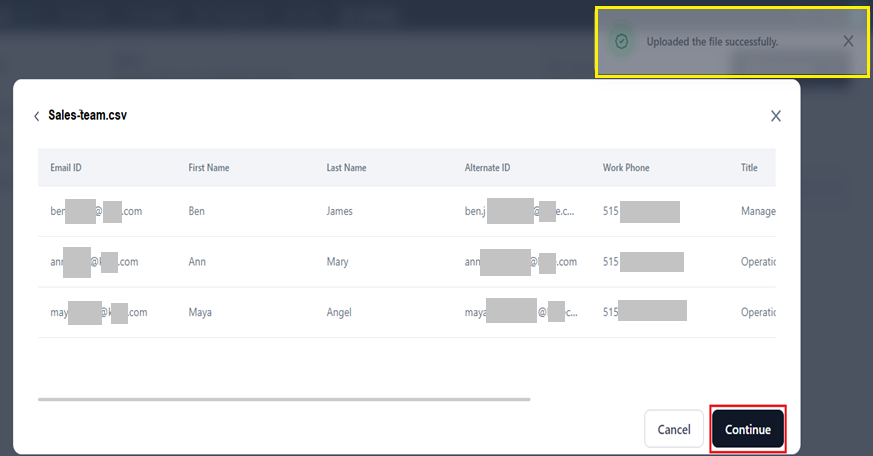Click the last name cell Mary
The image size is (873, 456).
[337, 262]
